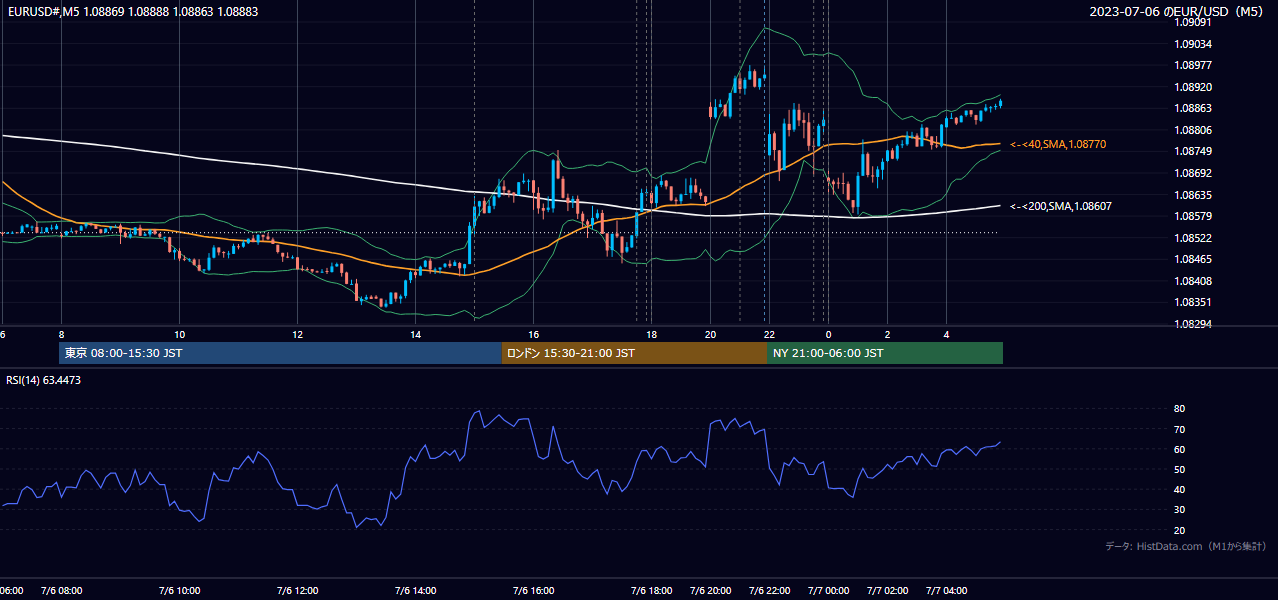The height and width of the screenshot is (600, 1278).
Task: Click the '7/6 22:00' time axis label
Action: (x=769, y=591)
